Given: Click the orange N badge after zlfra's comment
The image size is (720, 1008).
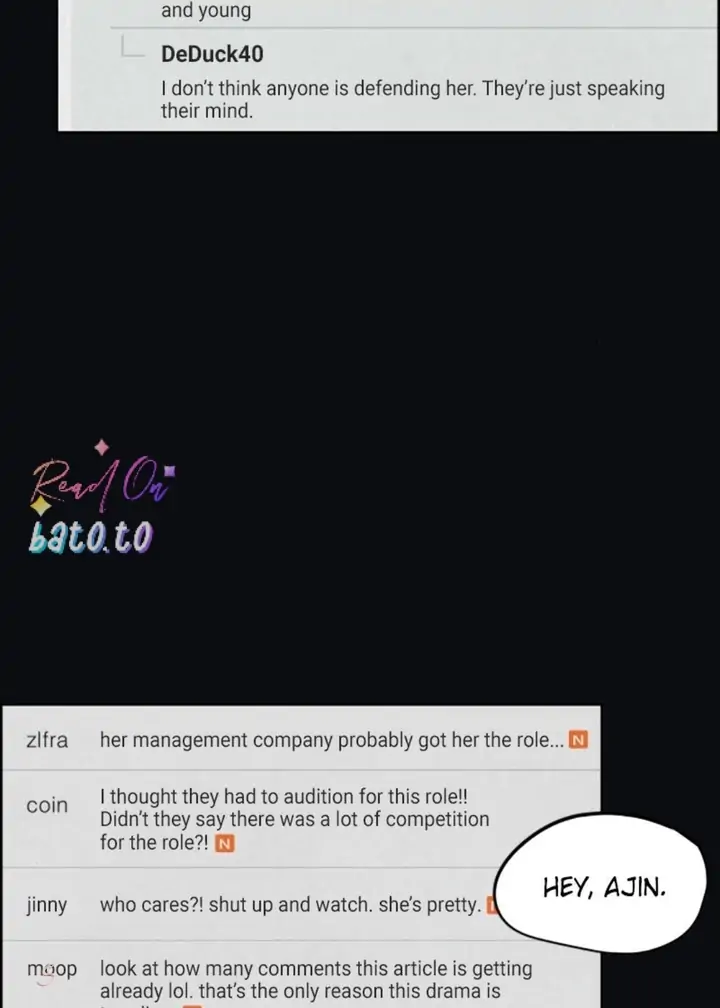Looking at the screenshot, I should pyautogui.click(x=579, y=741).
